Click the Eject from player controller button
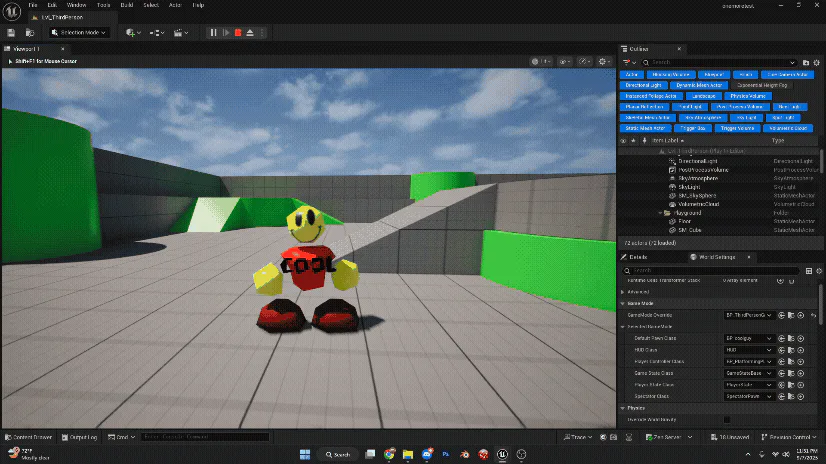Screen dimensions: 826x464 tap(250, 33)
